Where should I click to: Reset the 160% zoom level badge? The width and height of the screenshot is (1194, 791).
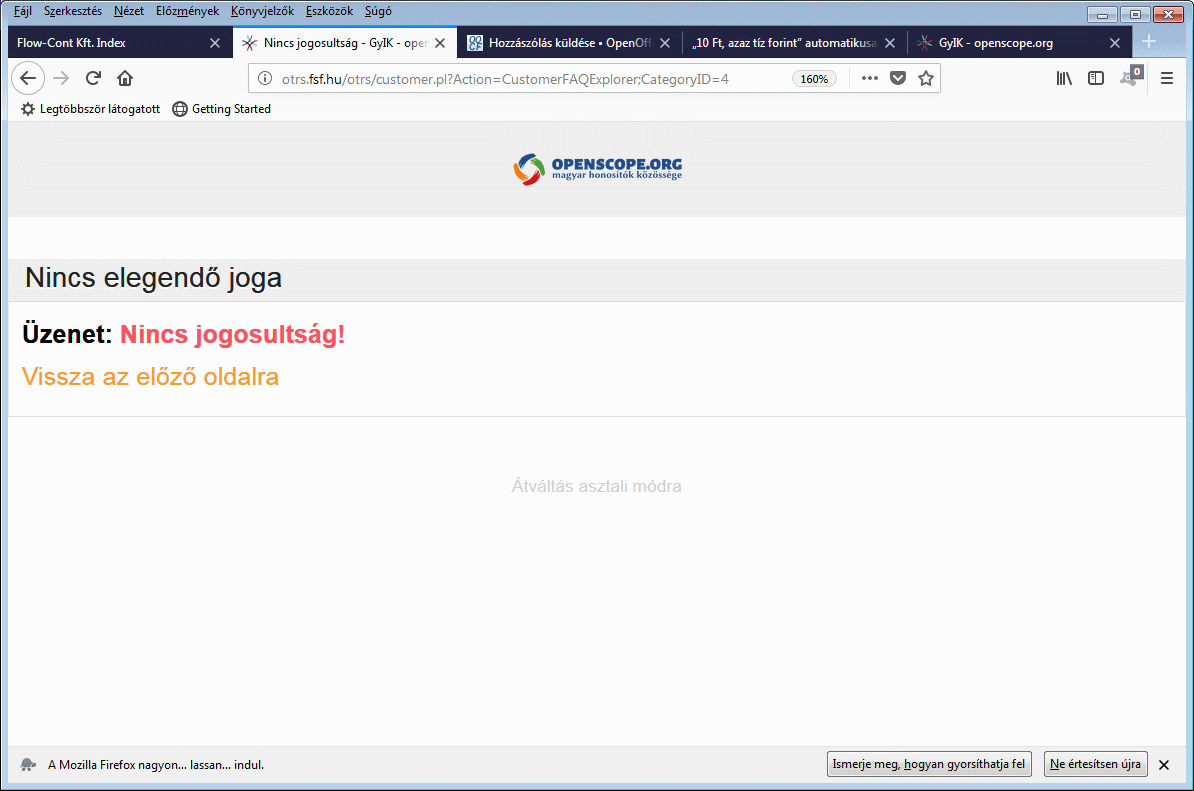[x=815, y=79]
